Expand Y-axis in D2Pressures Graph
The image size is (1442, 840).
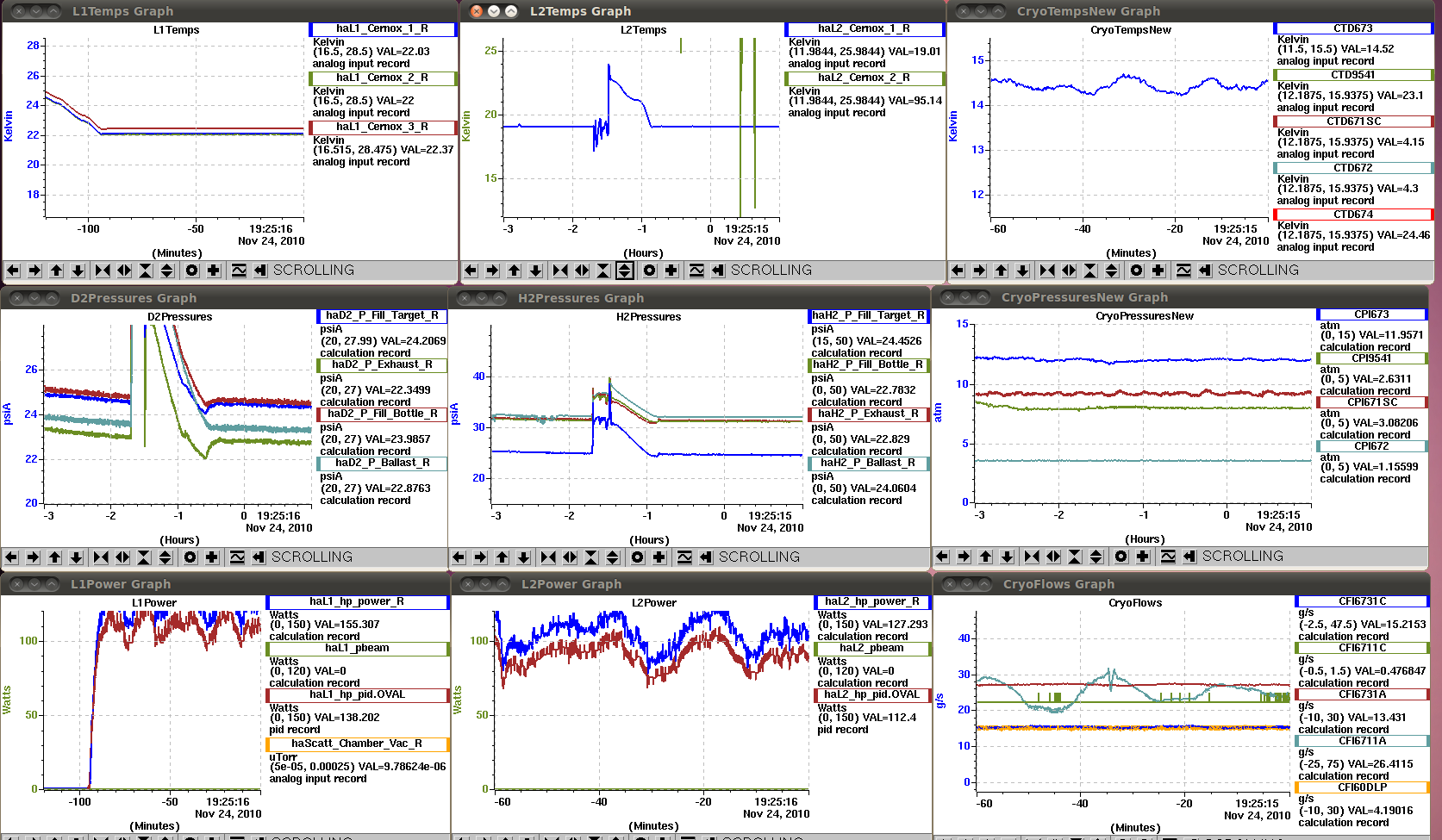pyautogui.click(x=165, y=557)
